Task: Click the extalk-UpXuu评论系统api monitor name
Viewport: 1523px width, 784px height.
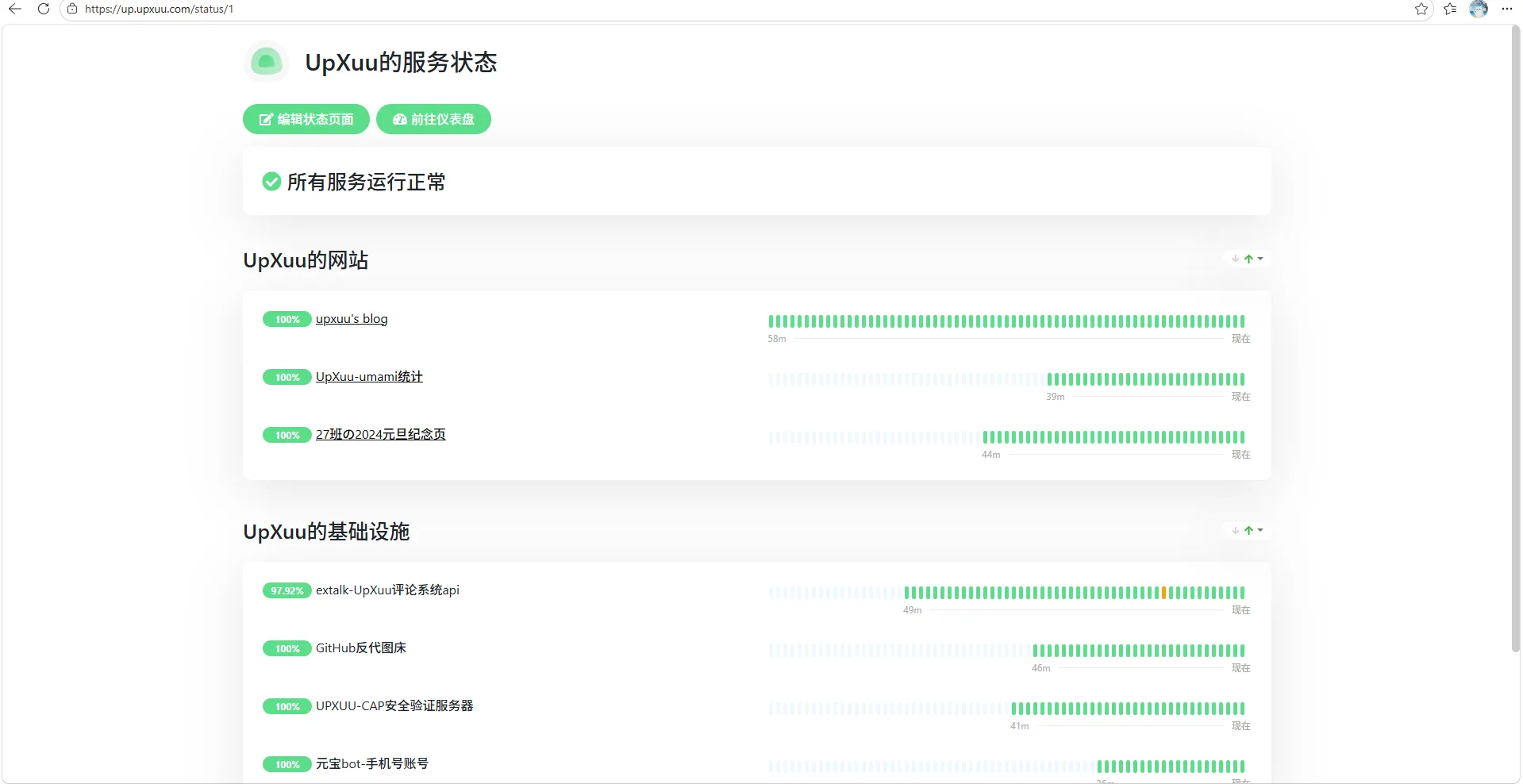Action: pos(387,590)
